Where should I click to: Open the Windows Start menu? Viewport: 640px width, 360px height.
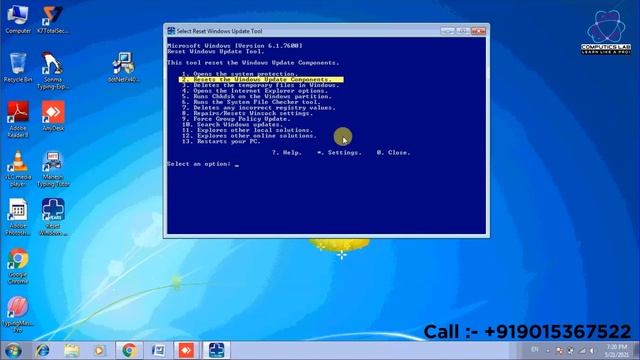point(13,351)
